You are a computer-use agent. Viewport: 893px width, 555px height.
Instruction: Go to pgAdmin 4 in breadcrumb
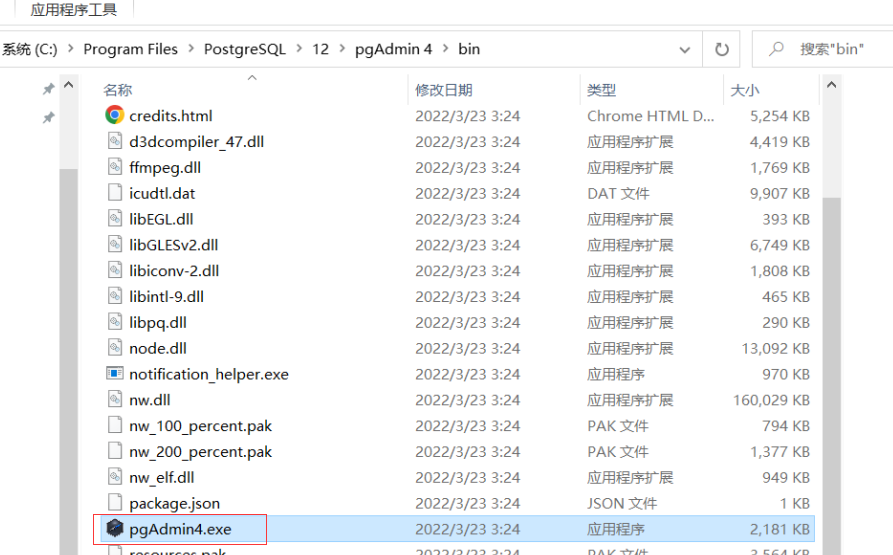(x=394, y=50)
